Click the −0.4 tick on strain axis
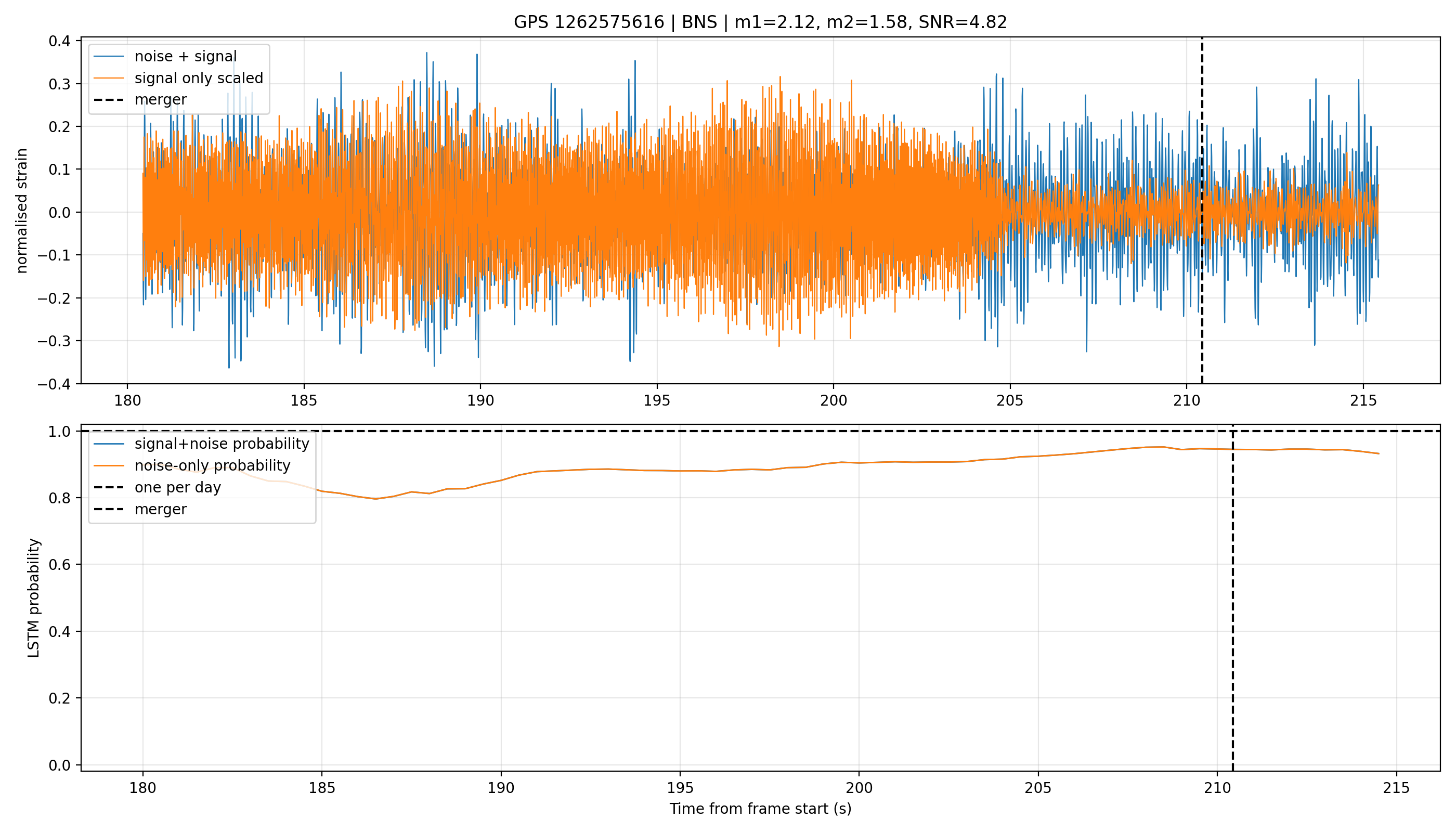The height and width of the screenshot is (832, 1456). point(54,384)
